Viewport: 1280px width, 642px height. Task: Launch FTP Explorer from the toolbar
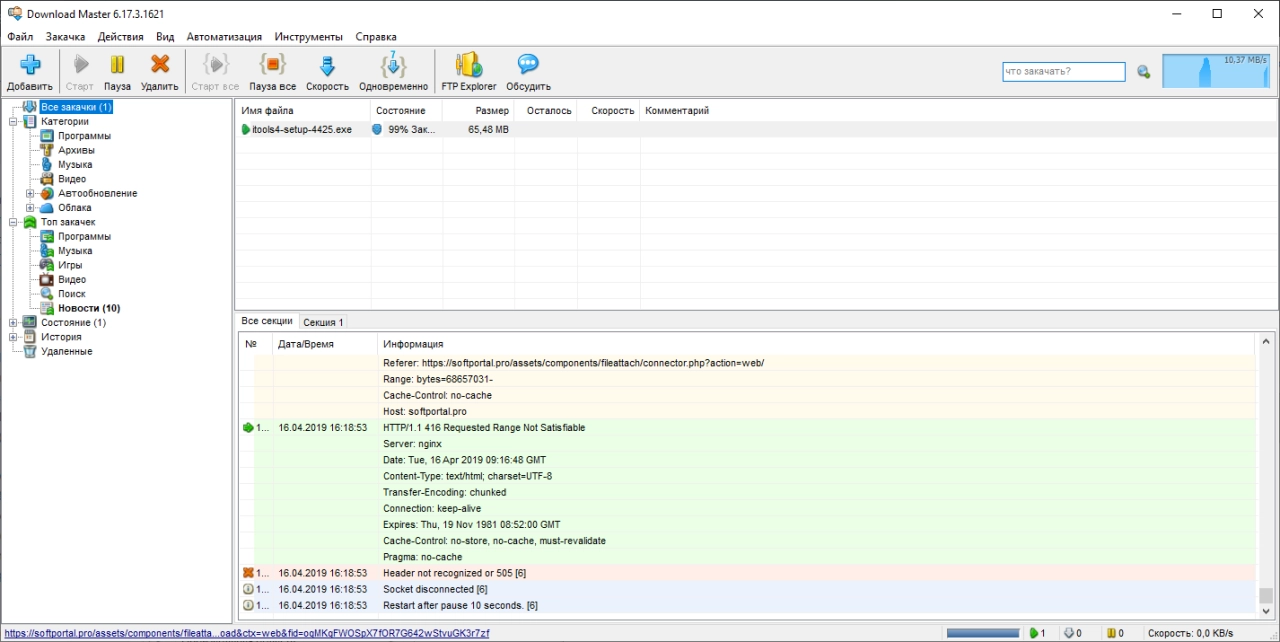[x=469, y=65]
